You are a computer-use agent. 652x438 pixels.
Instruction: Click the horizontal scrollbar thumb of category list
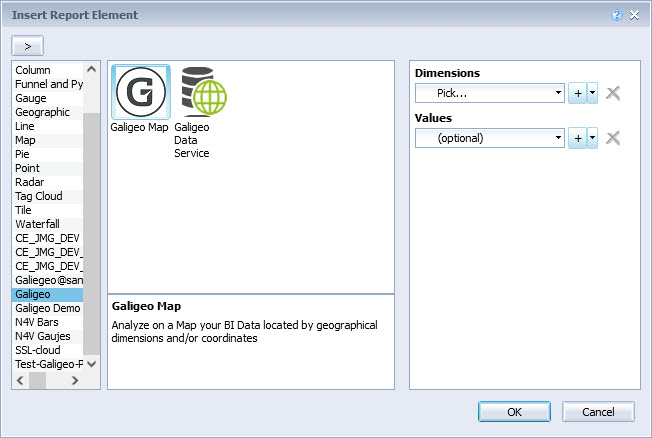pos(37,380)
